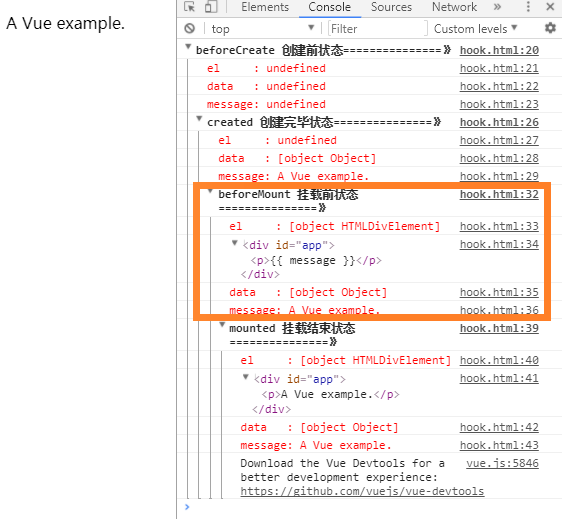Open the Custom levels dropdown
Image resolution: width=562 pixels, height=519 pixels.
pyautogui.click(x=475, y=28)
